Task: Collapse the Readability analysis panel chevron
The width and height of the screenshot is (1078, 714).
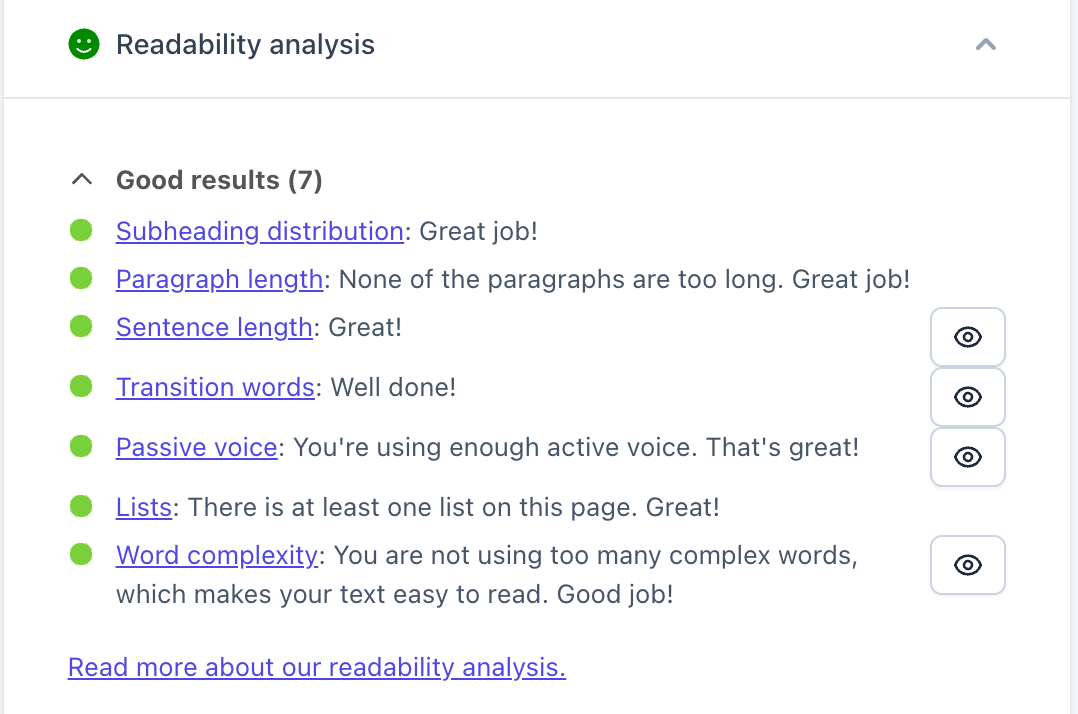Action: tap(986, 45)
